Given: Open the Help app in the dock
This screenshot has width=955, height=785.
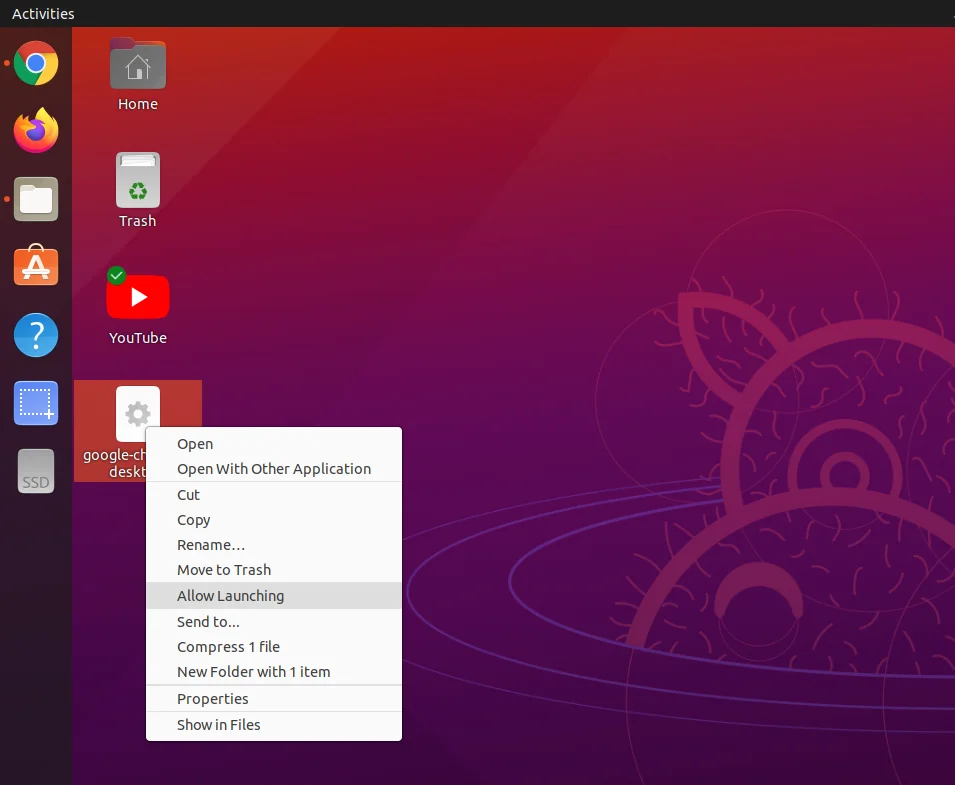Looking at the screenshot, I should coord(36,335).
